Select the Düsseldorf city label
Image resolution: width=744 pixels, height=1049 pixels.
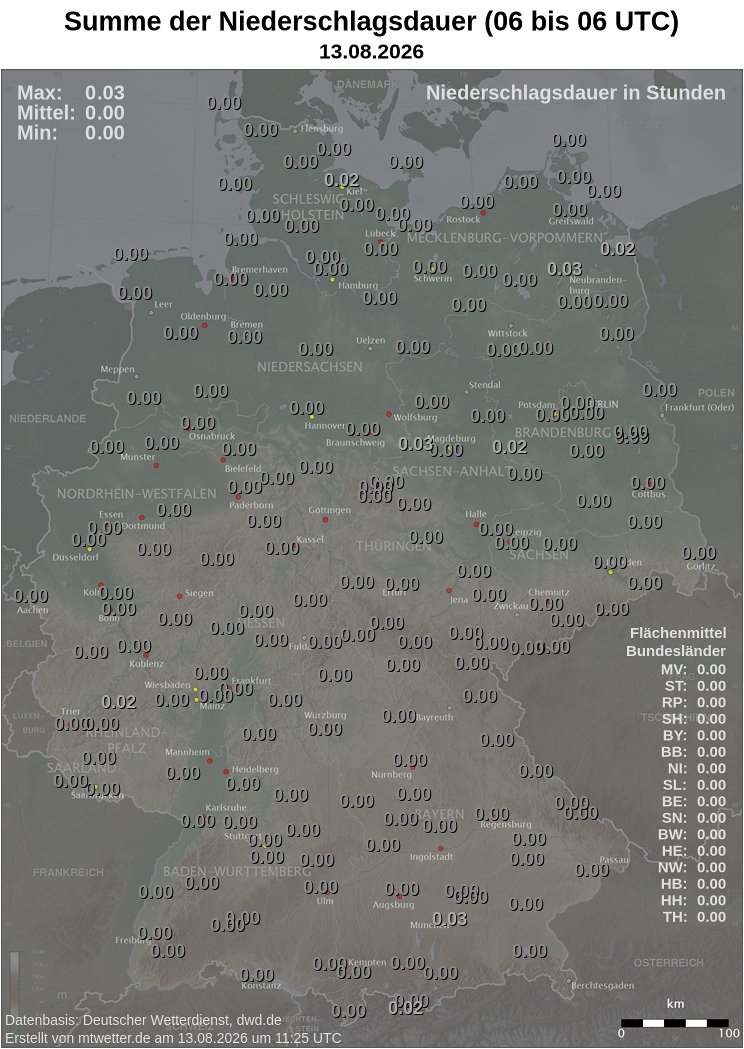click(x=76, y=557)
